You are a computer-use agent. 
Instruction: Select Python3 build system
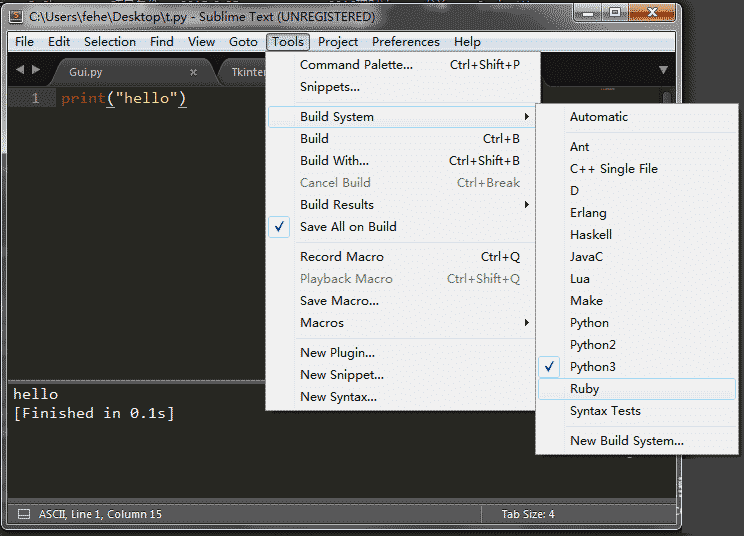[x=592, y=367]
